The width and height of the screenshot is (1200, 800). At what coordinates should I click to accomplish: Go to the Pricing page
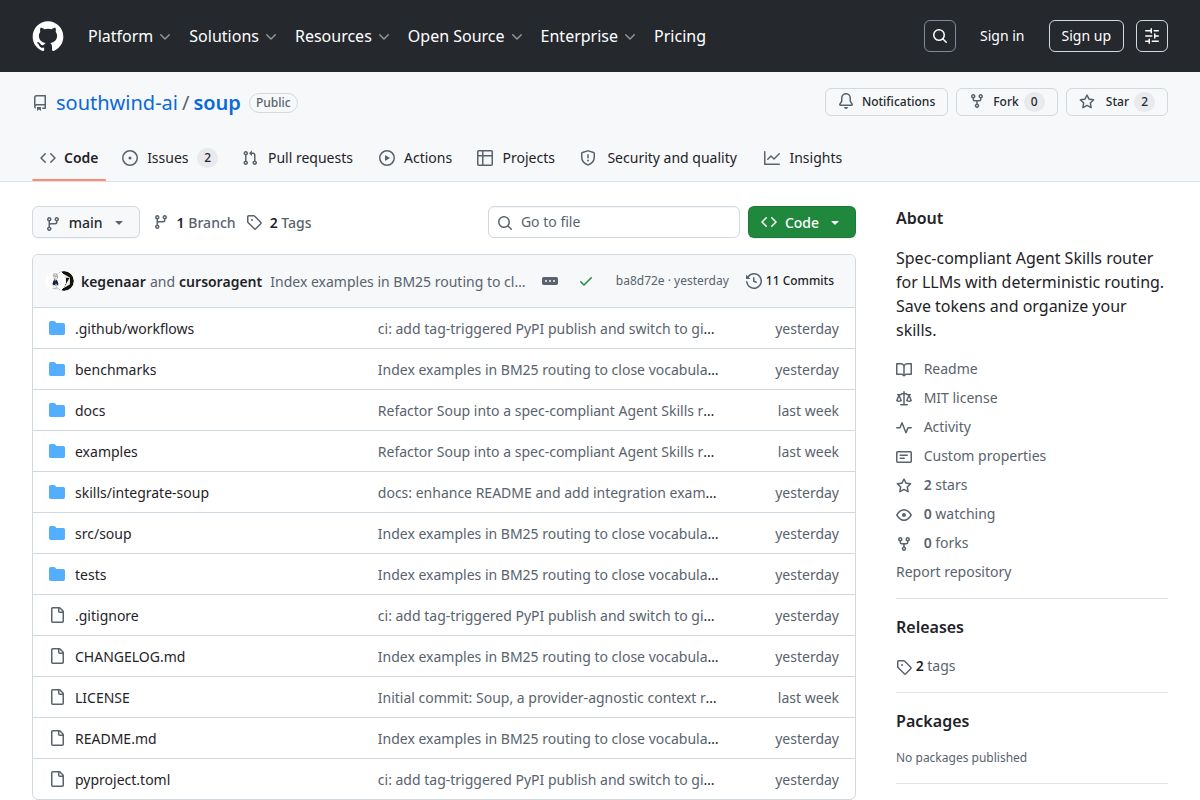[680, 36]
